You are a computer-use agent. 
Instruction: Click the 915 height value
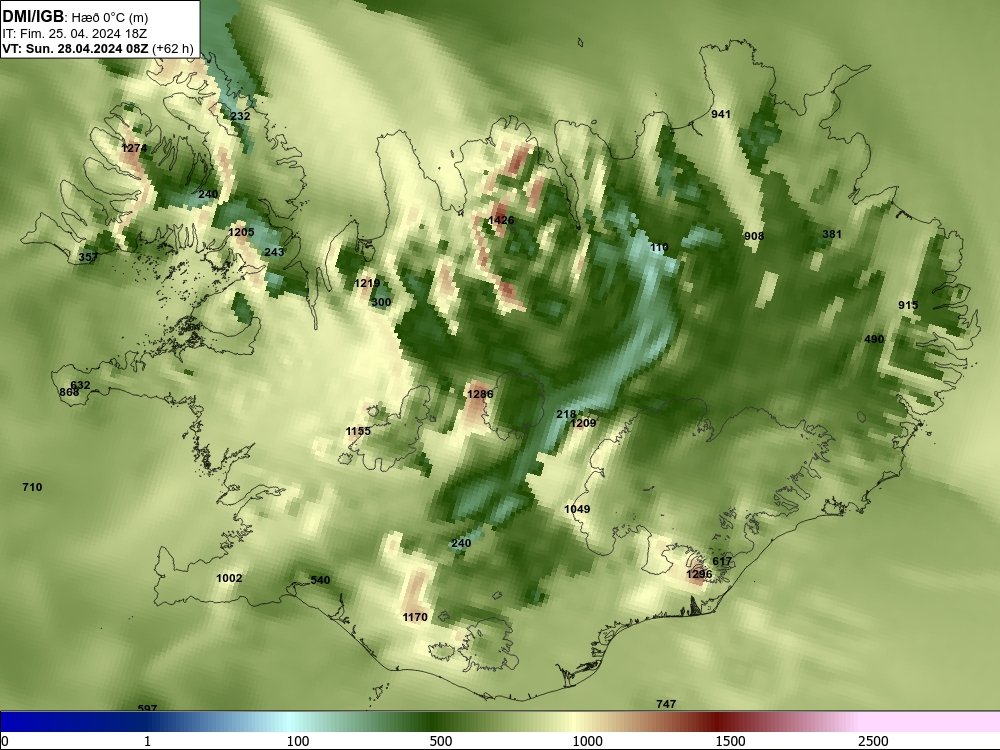click(x=908, y=305)
